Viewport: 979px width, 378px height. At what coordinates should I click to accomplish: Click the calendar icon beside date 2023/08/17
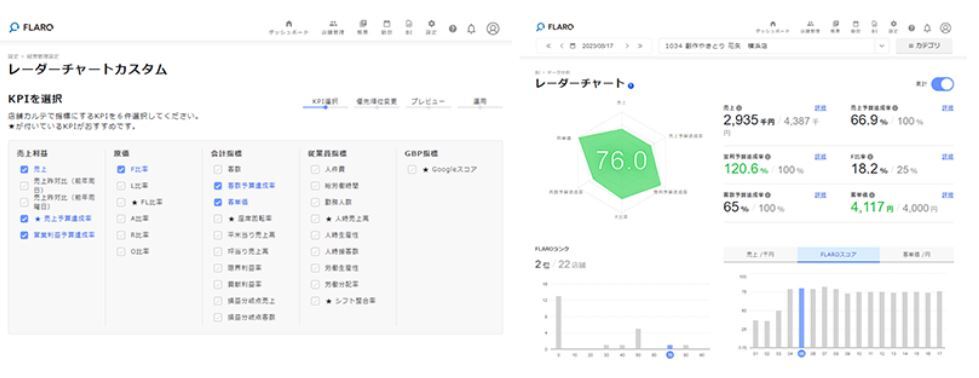tap(573, 46)
